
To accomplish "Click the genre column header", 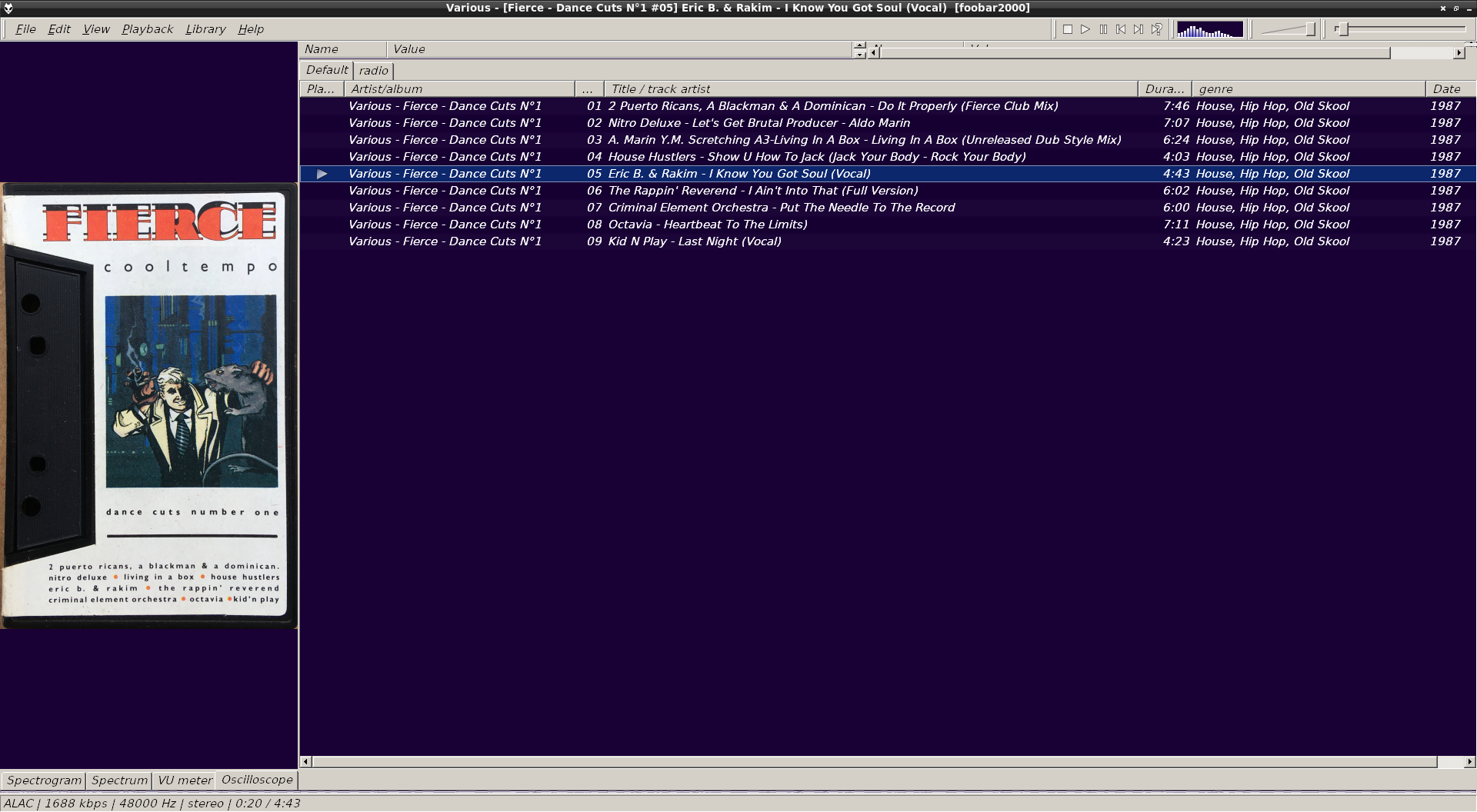I will click(x=1309, y=89).
